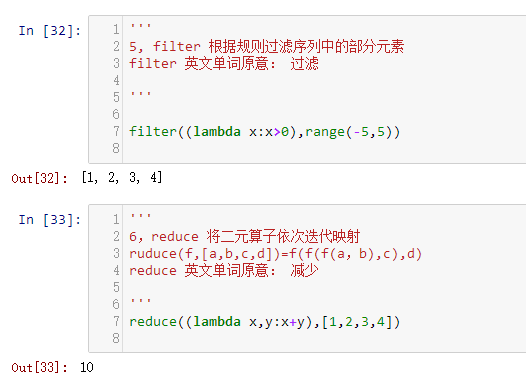Click the Out[32] output prompt
Screen dimensions: 526x385
point(39,178)
